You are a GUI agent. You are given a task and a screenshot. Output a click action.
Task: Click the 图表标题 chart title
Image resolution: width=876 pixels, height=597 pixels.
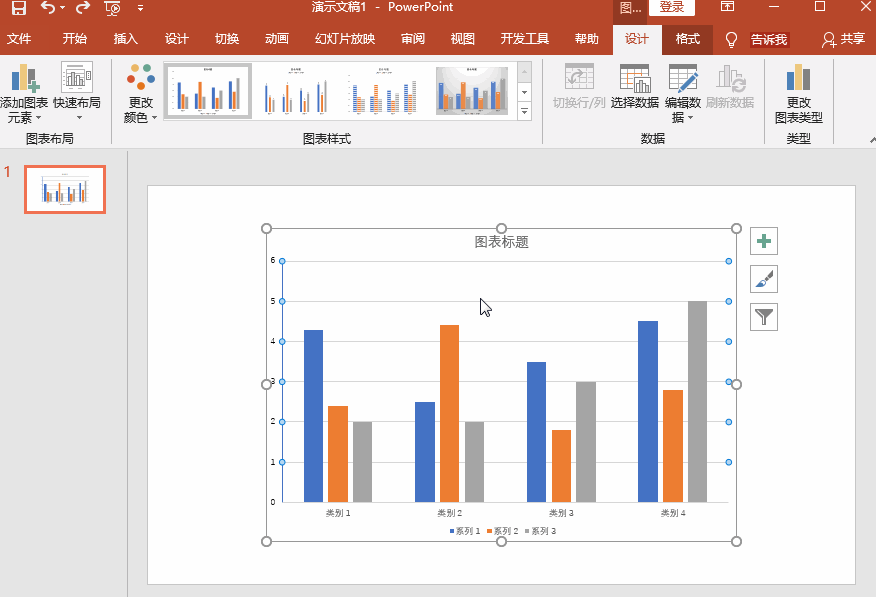point(501,242)
